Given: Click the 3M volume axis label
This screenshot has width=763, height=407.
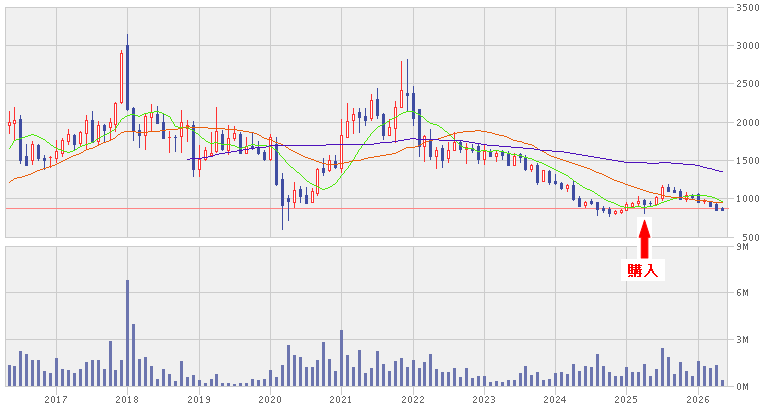Looking at the screenshot, I should [x=743, y=340].
